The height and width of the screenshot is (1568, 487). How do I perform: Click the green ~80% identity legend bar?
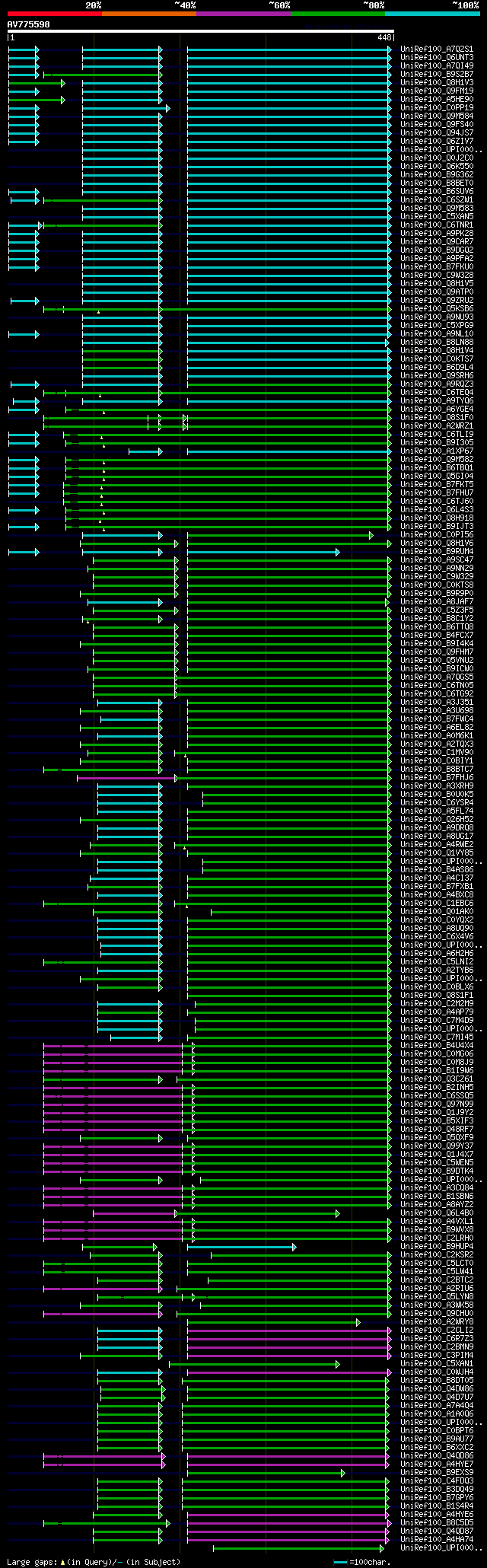[x=338, y=14]
